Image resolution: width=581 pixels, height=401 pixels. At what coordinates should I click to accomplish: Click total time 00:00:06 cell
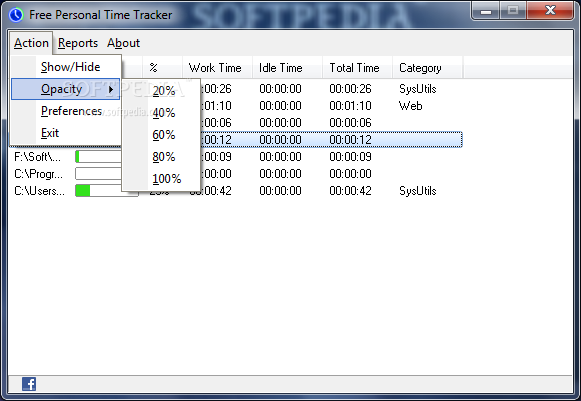[350, 123]
